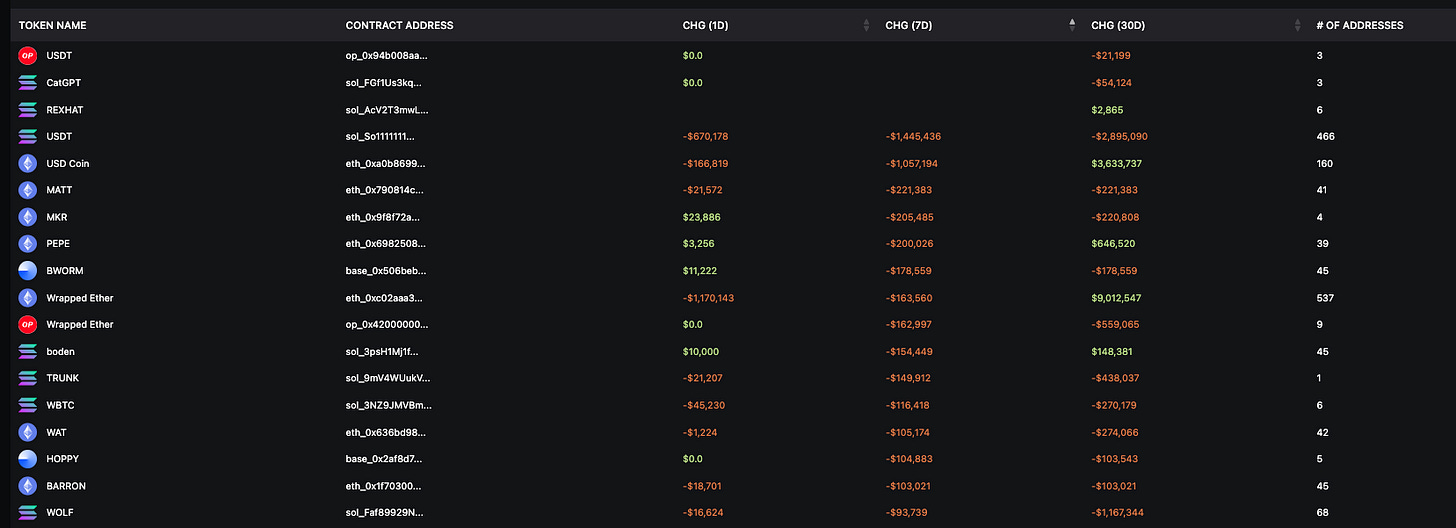Click the Solana icon beside CatGPT
Screen dimensions: 1456x528
click(x=27, y=83)
